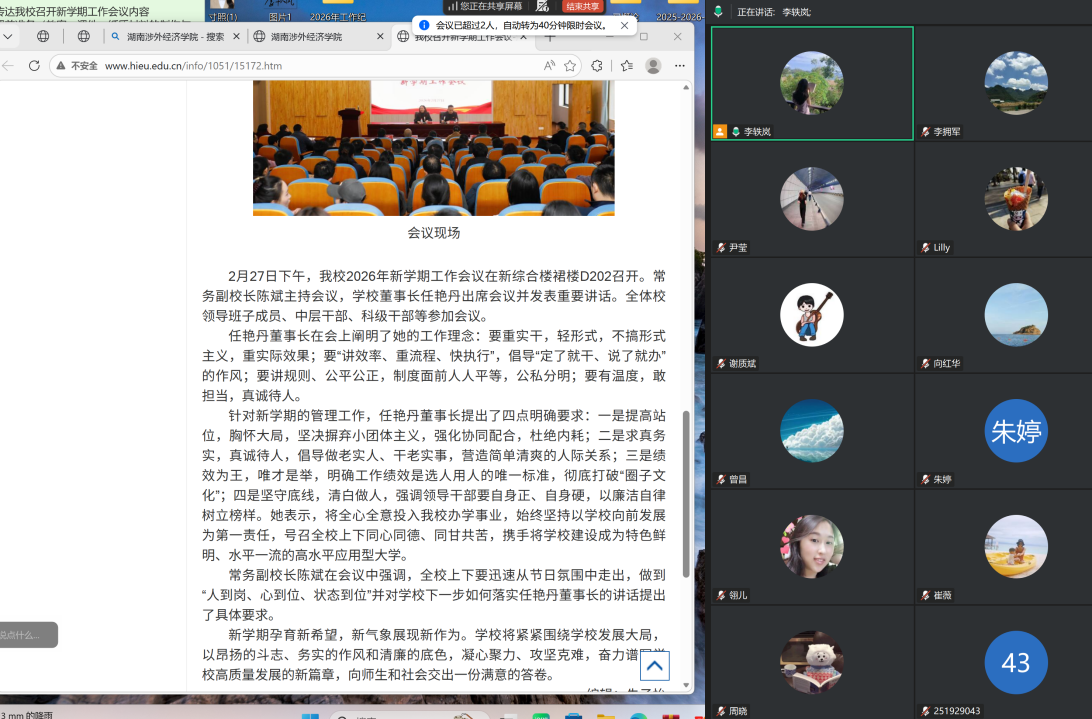Open the browser extensions puzzle icon
The width and height of the screenshot is (1092, 719).
coord(597,66)
